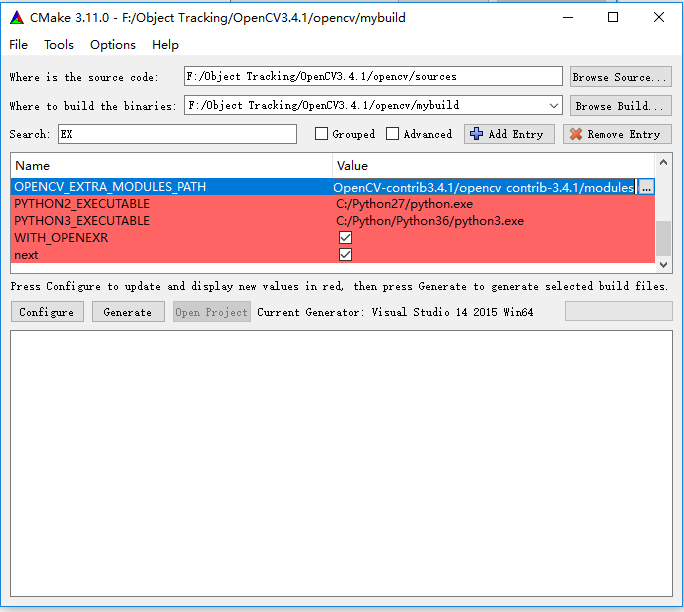The image size is (684, 612).
Task: Maximize the CMake window
Action: point(613,18)
